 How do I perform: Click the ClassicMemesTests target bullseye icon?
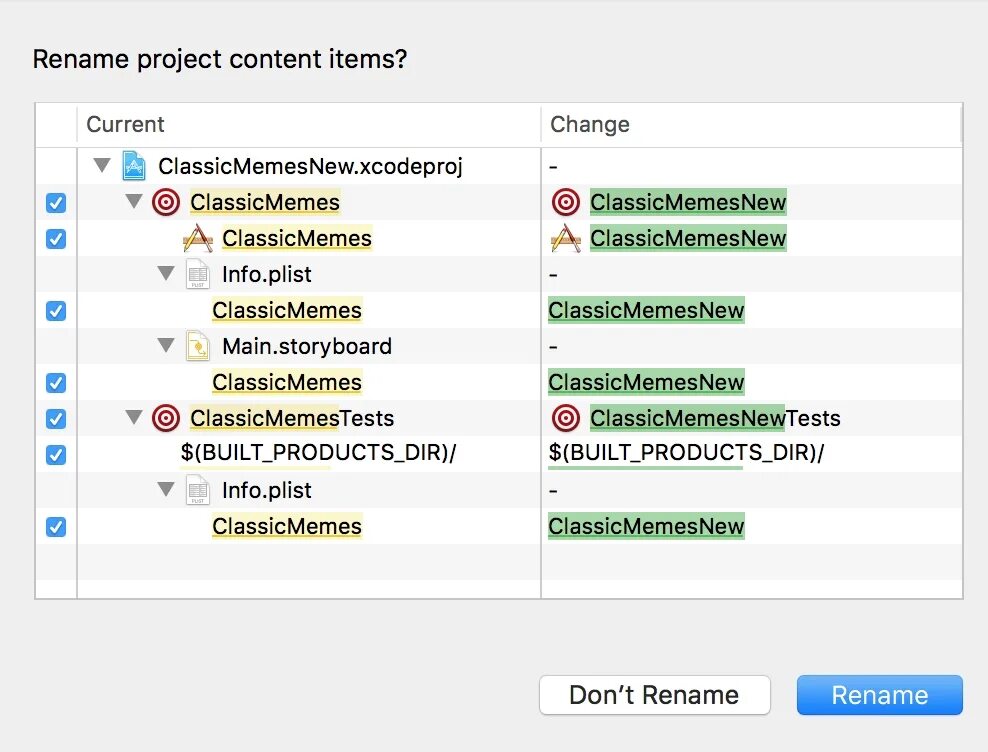click(166, 418)
